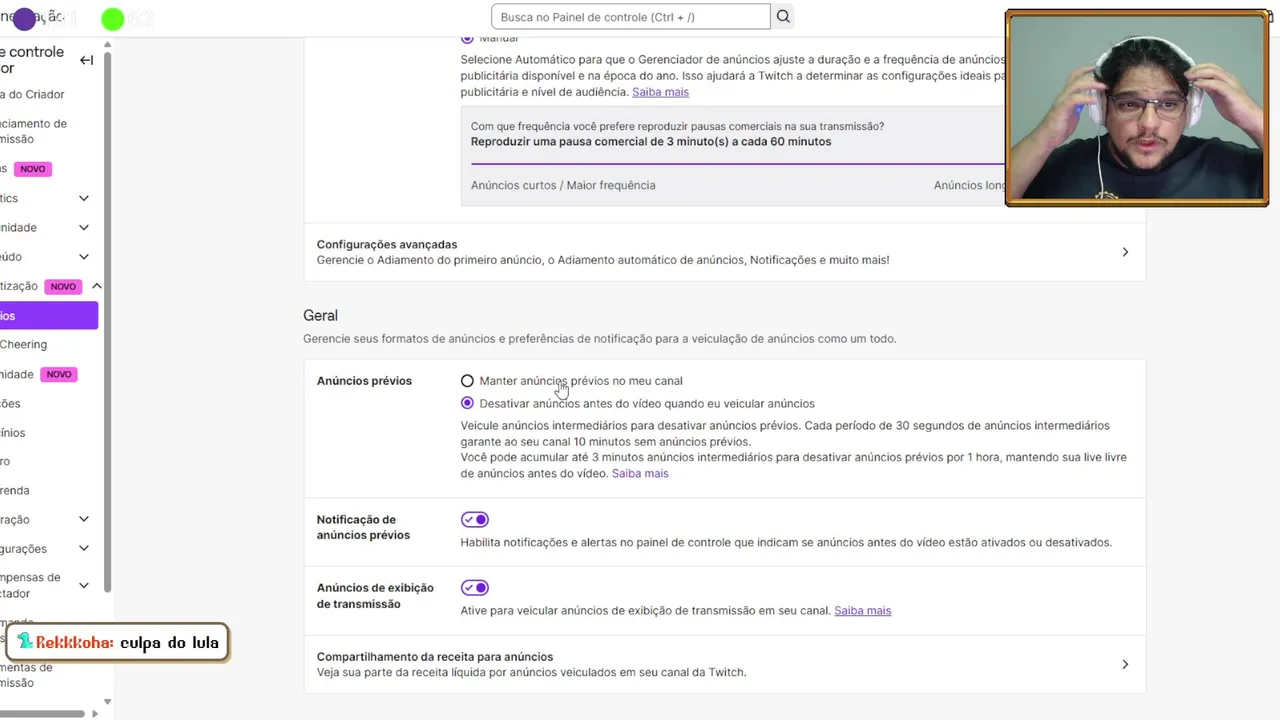1280x720 pixels.
Task: Open sidebar item ending 'ões' below NOVO 'nidade'
Action: tap(10, 403)
